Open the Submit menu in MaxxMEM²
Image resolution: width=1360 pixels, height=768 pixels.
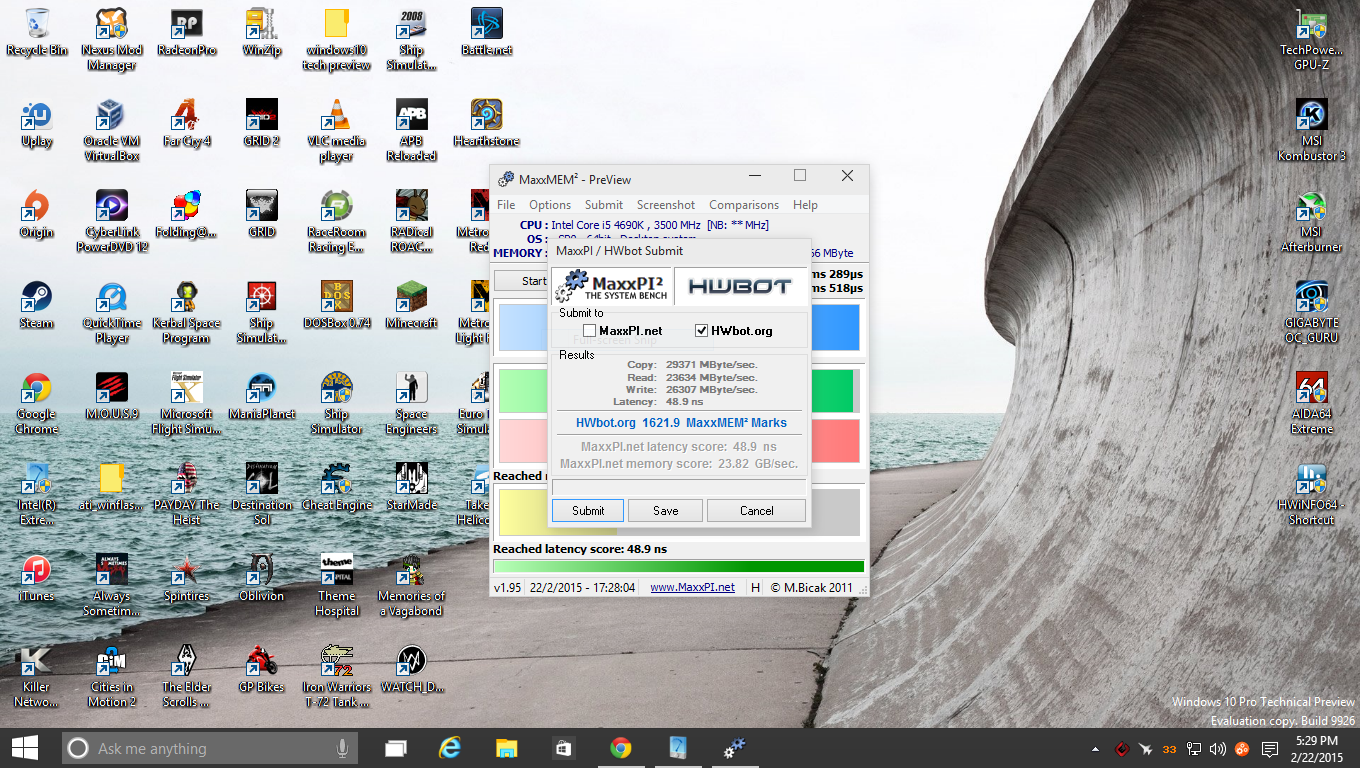coord(603,205)
